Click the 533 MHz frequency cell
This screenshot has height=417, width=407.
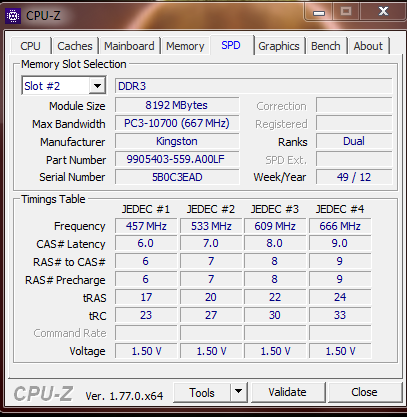point(211,226)
